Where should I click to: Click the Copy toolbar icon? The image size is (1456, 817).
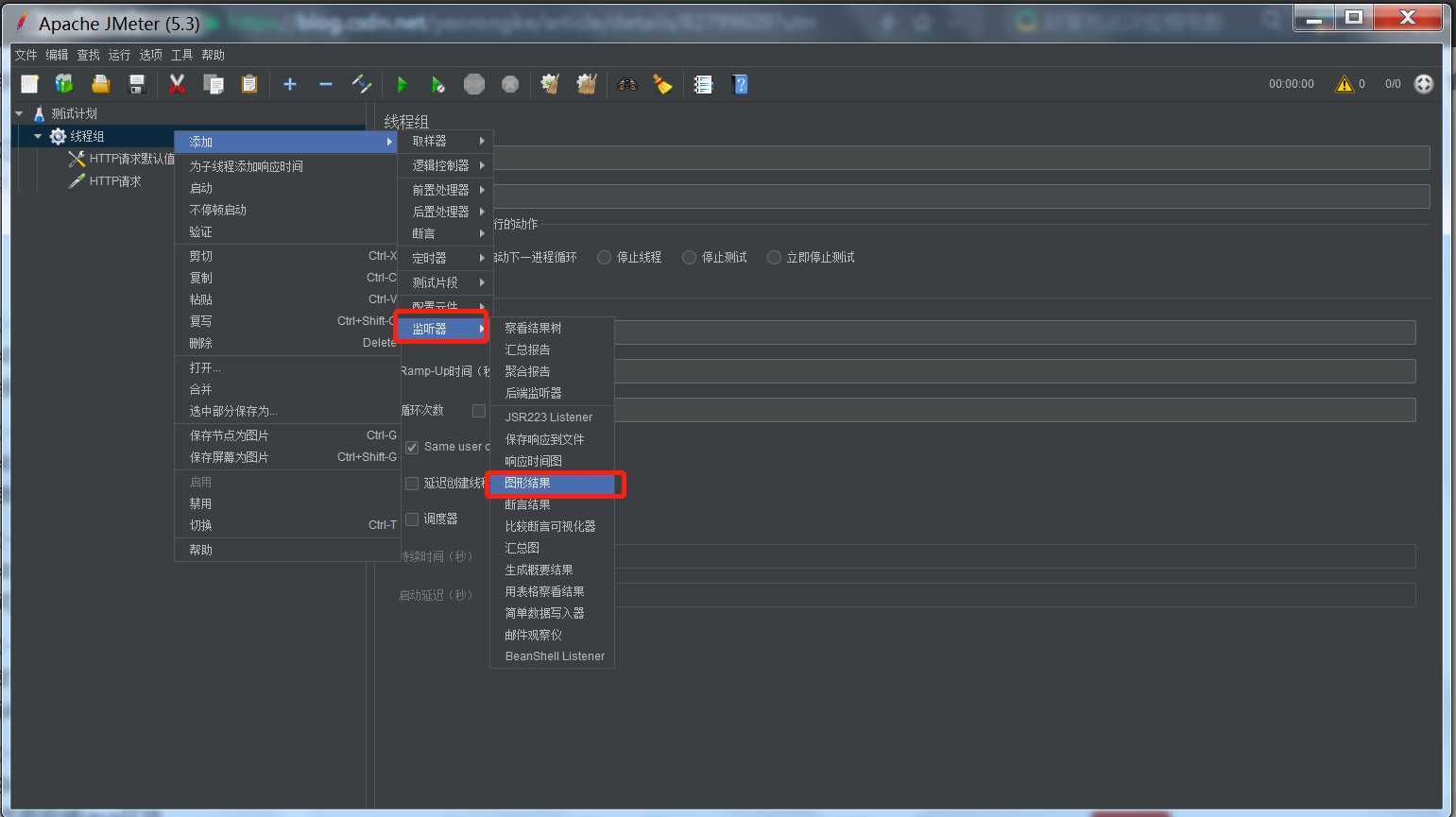coord(214,85)
